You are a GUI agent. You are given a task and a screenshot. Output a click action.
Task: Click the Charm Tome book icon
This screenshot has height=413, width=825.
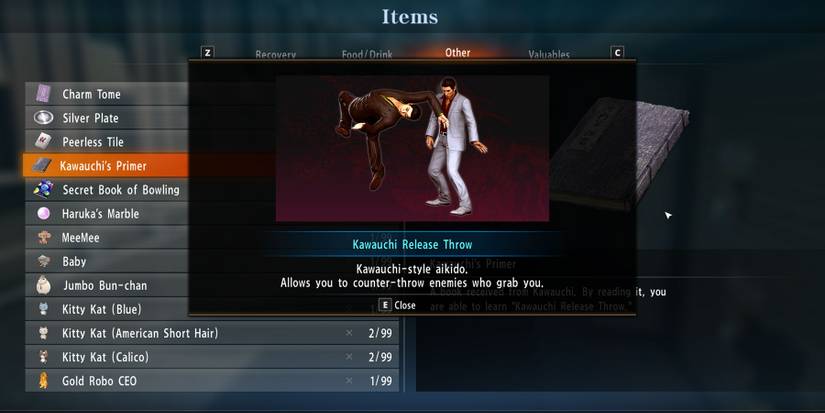pos(43,94)
